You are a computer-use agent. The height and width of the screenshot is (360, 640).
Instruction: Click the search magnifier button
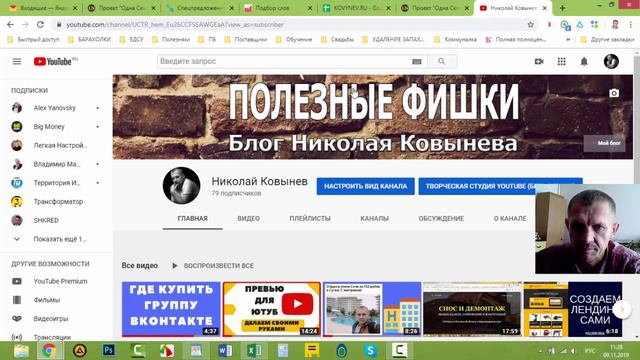tap(442, 61)
